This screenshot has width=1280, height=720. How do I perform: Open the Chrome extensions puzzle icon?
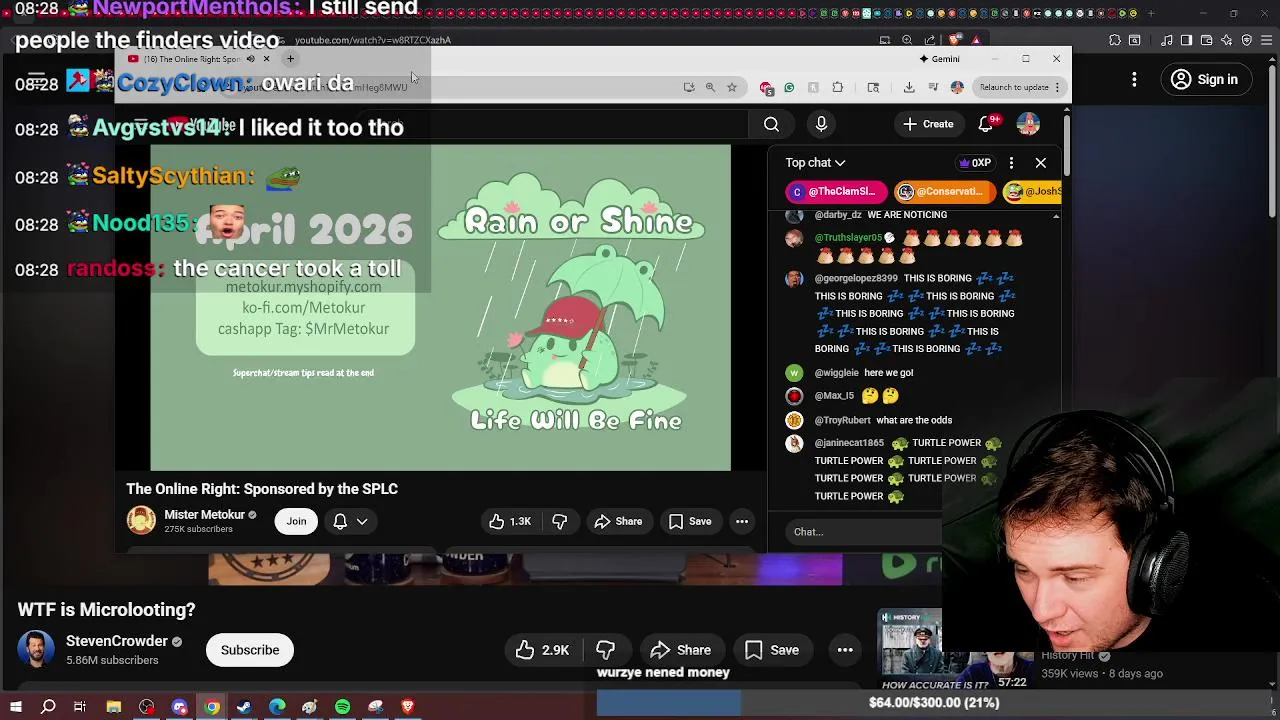click(x=838, y=87)
